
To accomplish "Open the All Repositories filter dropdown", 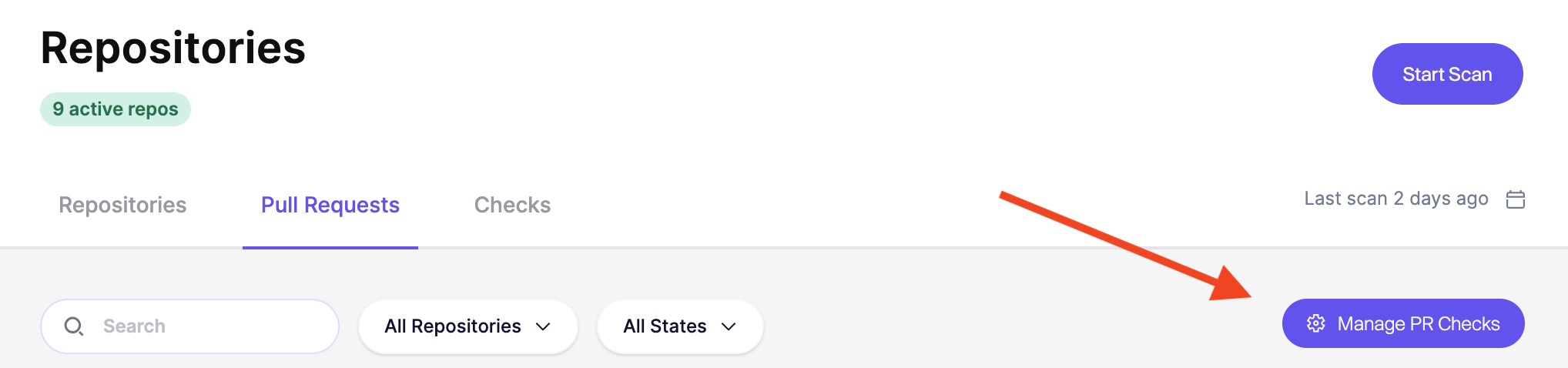I will [x=453, y=326].
